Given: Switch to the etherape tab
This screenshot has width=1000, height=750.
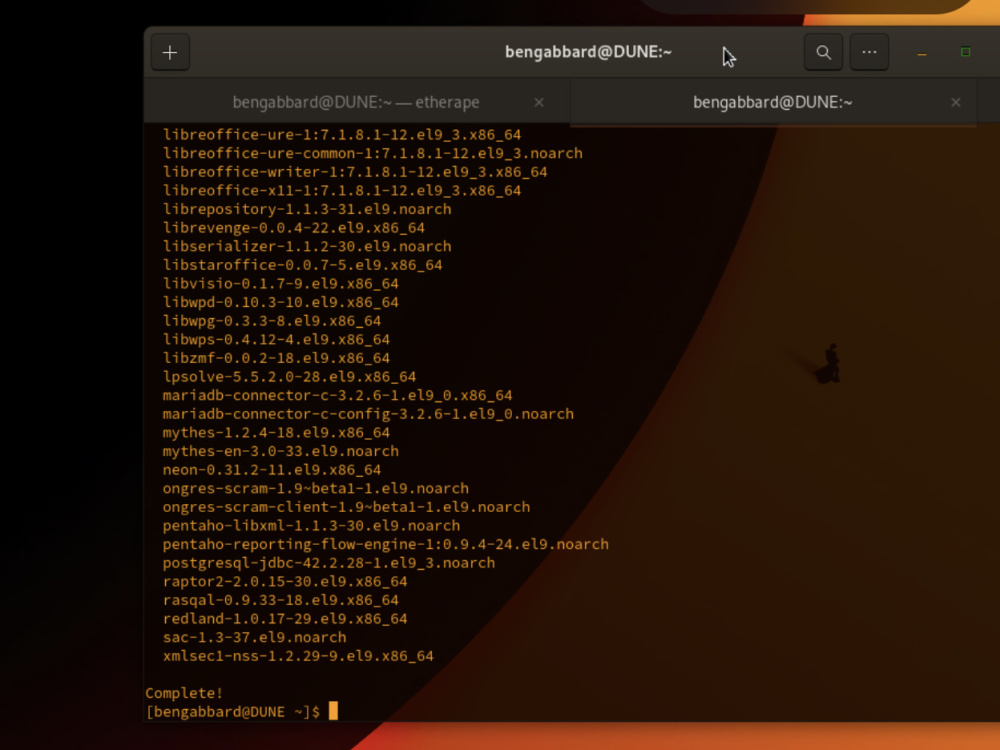Looking at the screenshot, I should pos(355,102).
